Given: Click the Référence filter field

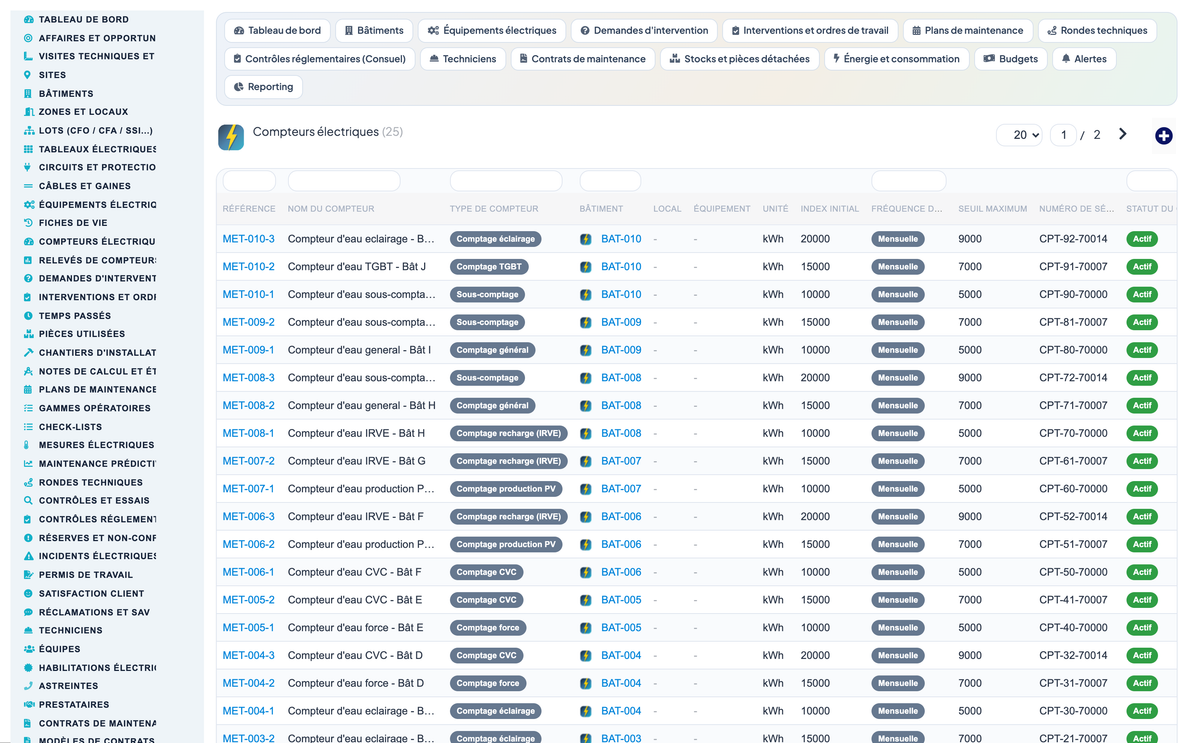Looking at the screenshot, I should point(249,181).
